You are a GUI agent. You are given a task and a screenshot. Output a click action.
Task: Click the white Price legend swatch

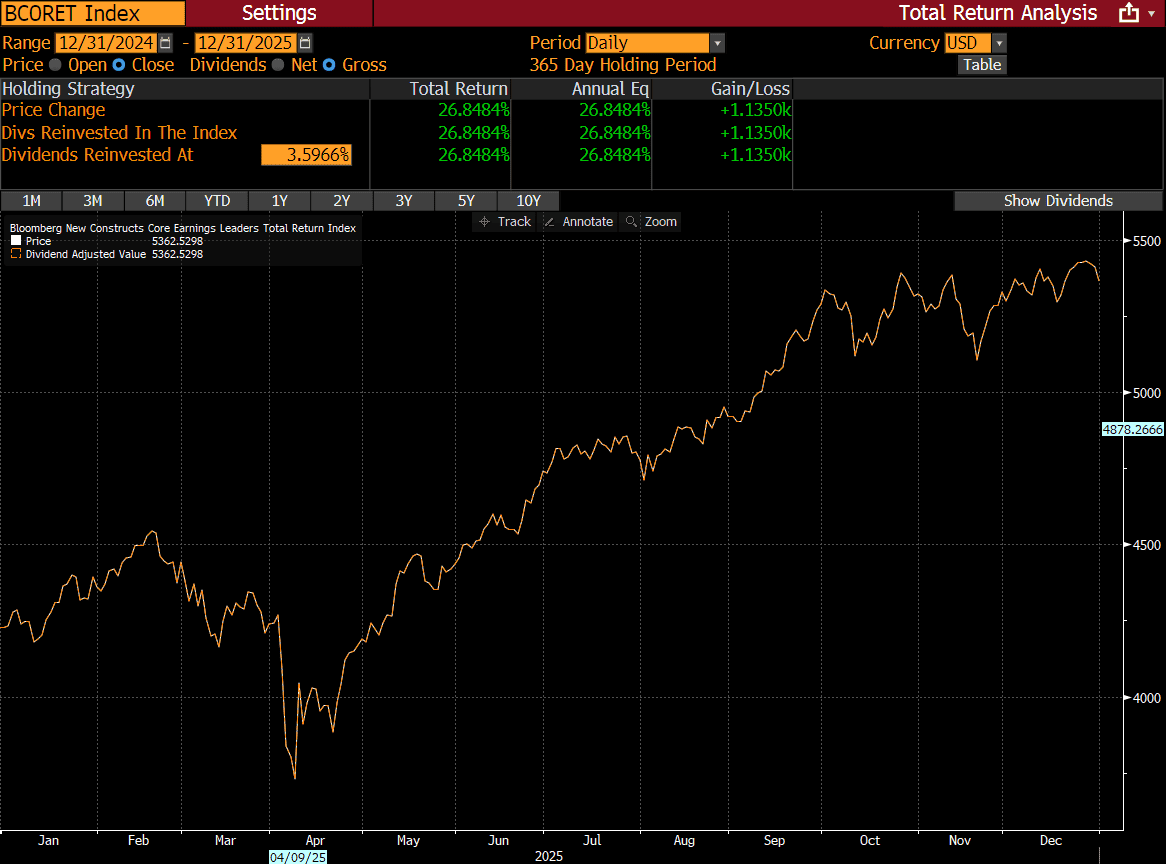pyautogui.click(x=16, y=241)
